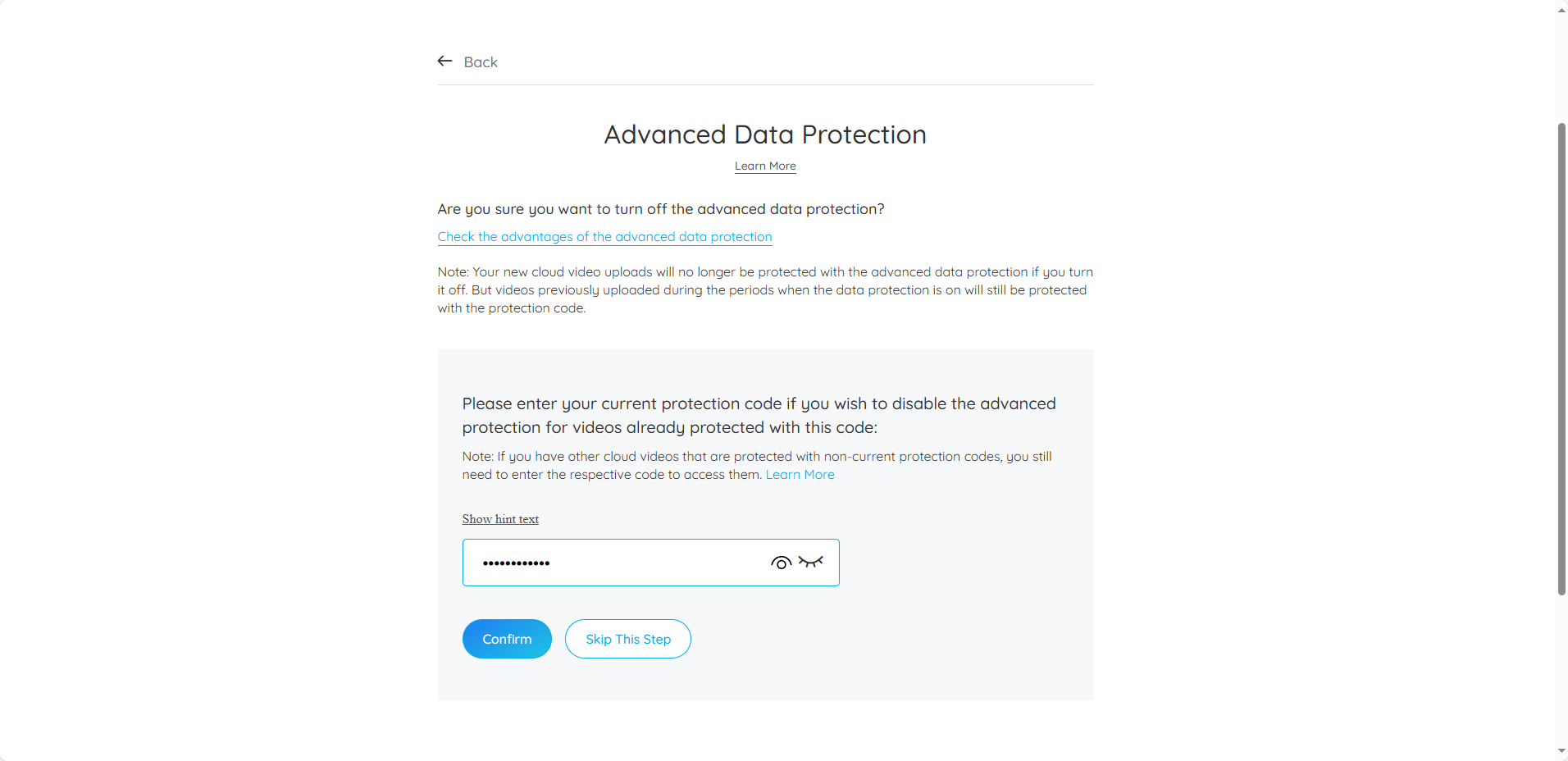Click the Skip This Step button
1568x761 pixels.
[x=628, y=639]
